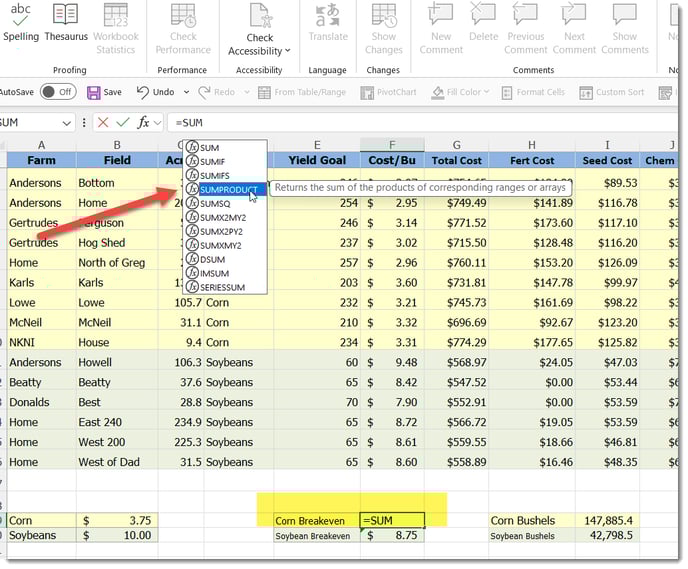The height and width of the screenshot is (569, 688).
Task: Click the Undo button
Action: click(x=155, y=92)
